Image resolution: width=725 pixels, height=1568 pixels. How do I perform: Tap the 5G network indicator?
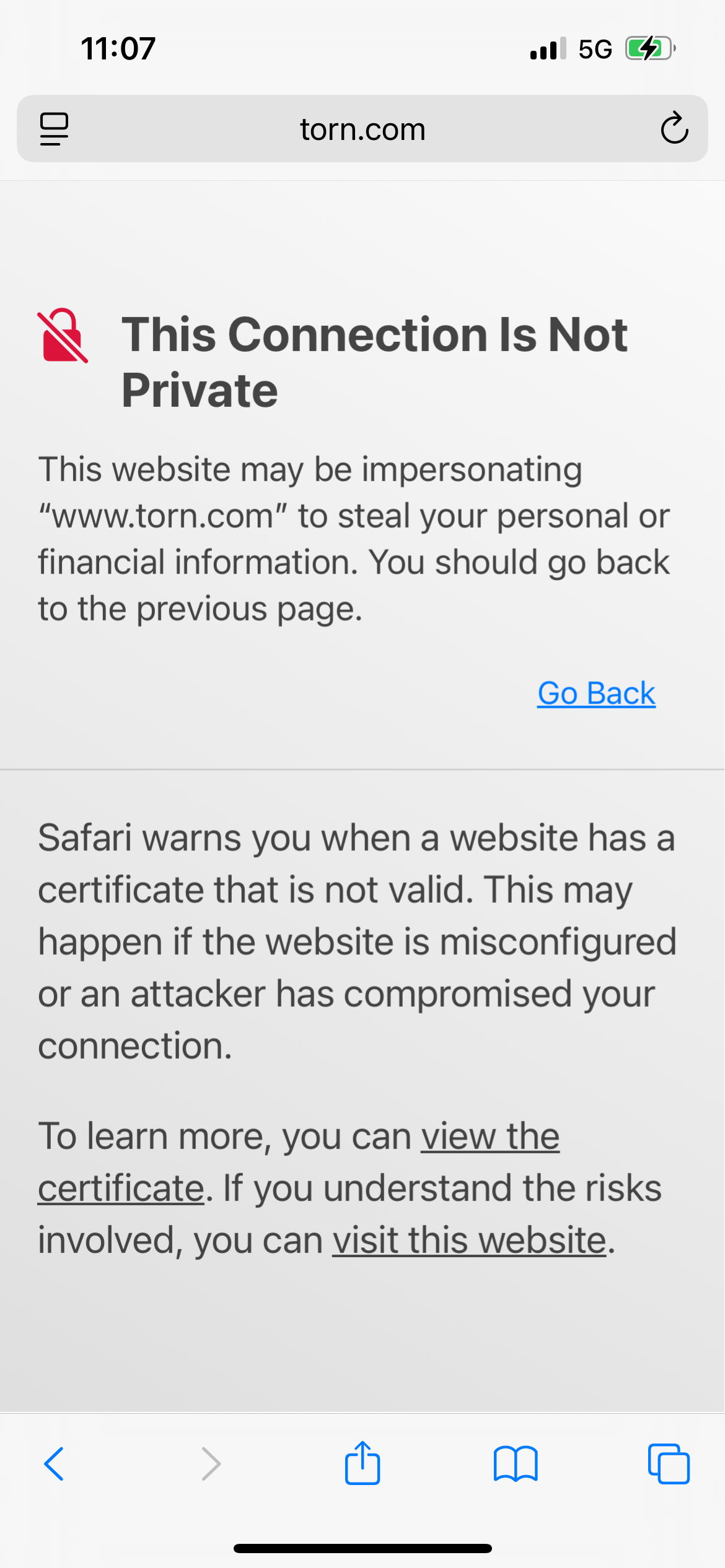point(595,49)
